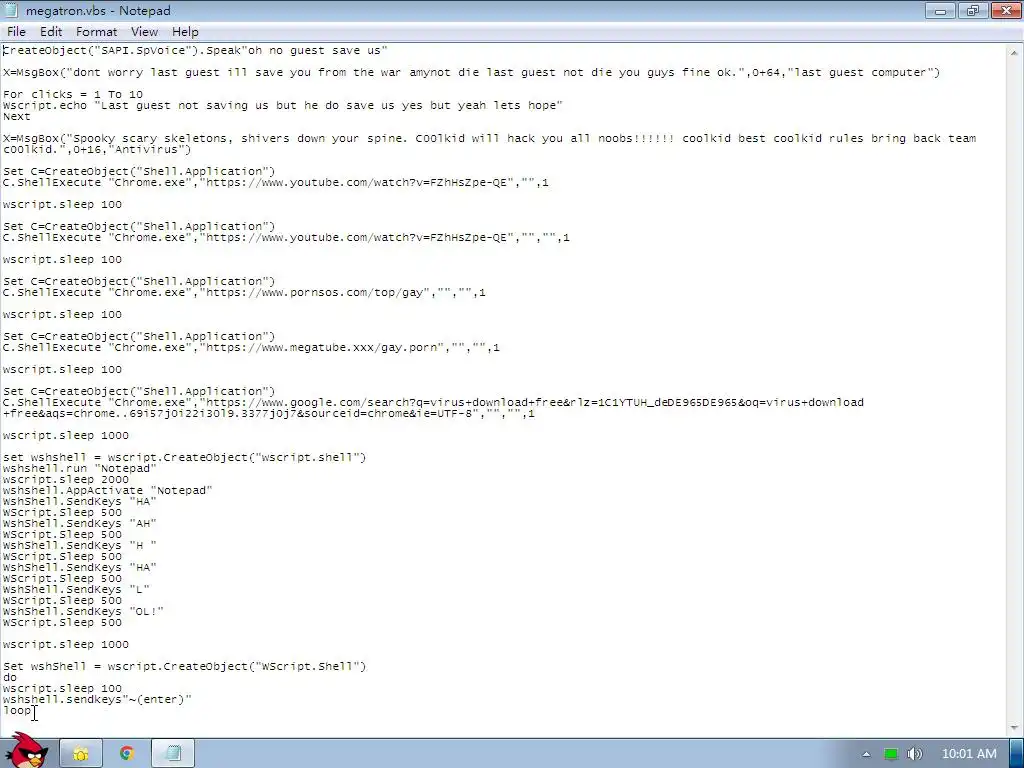Click the wshshell.run "Notepad" line

tap(80, 468)
